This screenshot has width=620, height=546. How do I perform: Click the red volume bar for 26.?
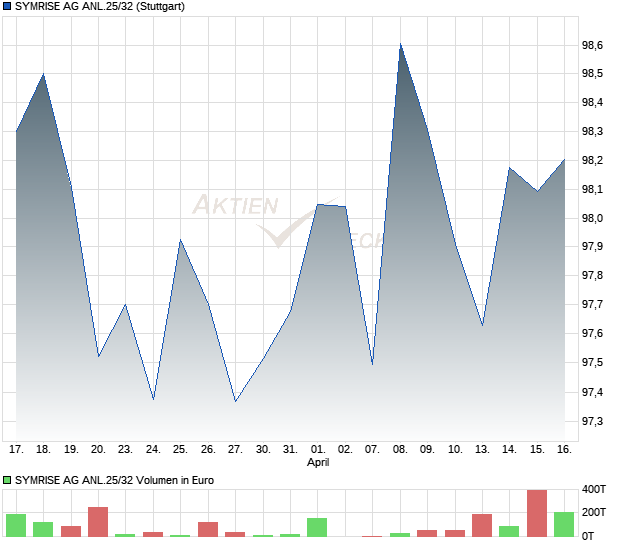click(208, 529)
